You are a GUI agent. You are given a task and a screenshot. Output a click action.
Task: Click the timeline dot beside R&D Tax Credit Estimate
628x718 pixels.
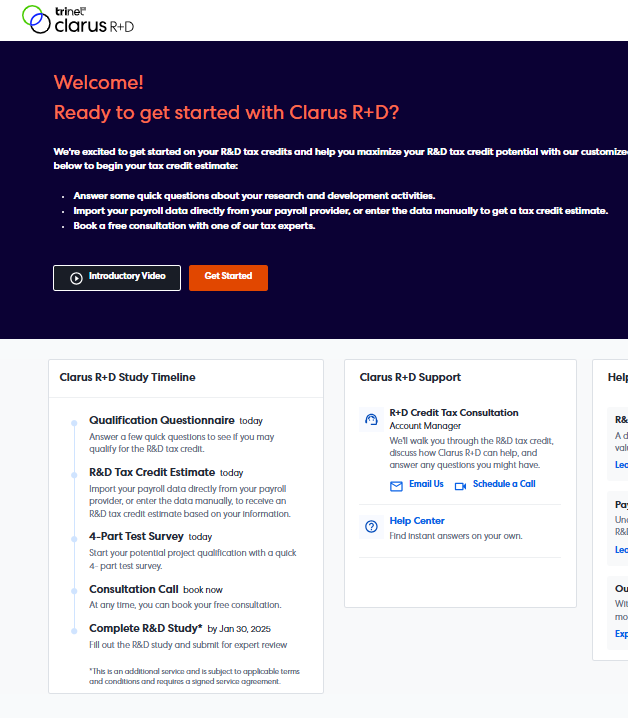(x=74, y=475)
